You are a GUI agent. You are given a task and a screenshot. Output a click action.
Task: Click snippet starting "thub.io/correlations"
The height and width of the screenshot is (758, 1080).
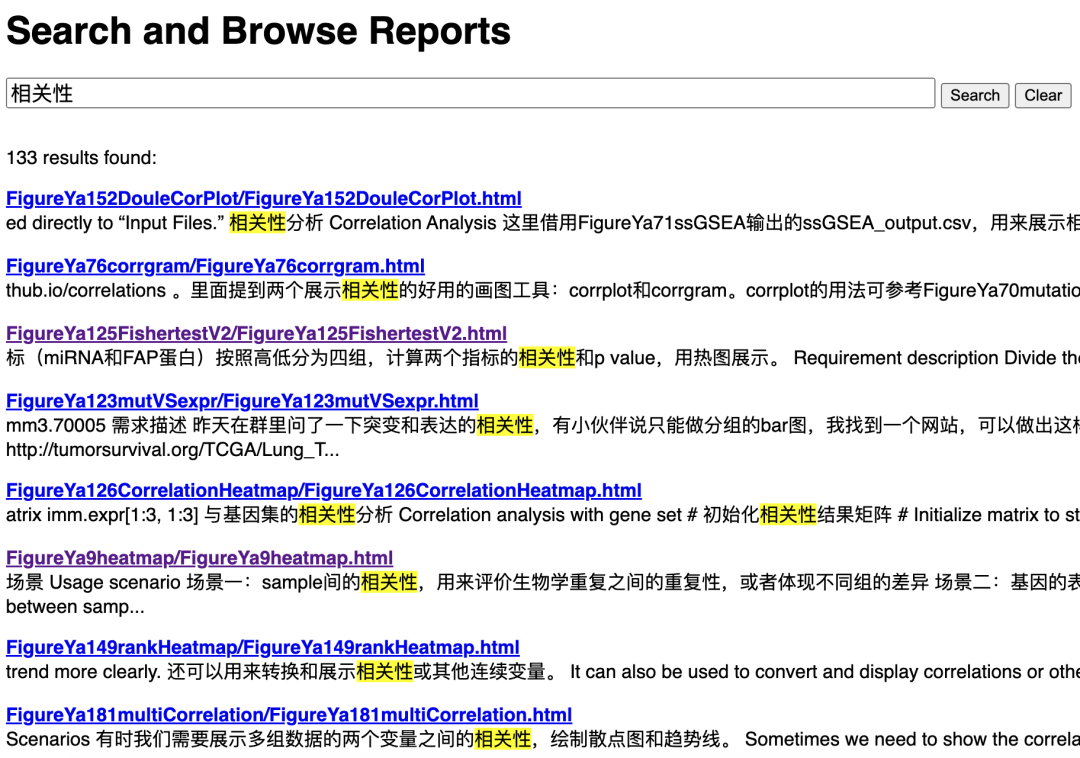click(x=543, y=291)
